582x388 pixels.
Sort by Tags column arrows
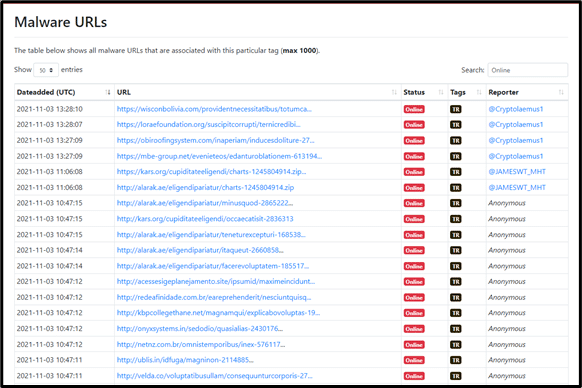479,92
